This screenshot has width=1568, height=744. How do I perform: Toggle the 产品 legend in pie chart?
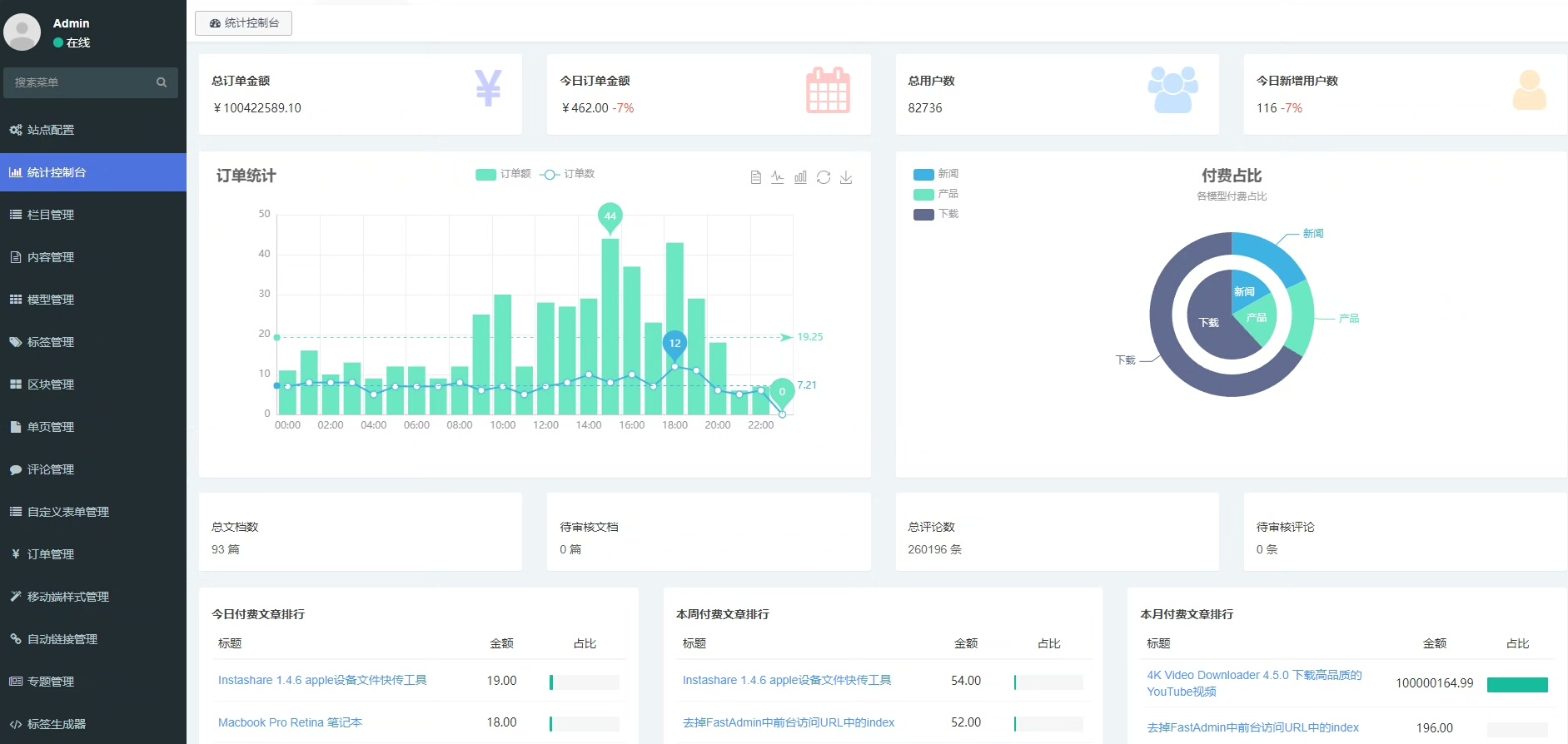(936, 194)
